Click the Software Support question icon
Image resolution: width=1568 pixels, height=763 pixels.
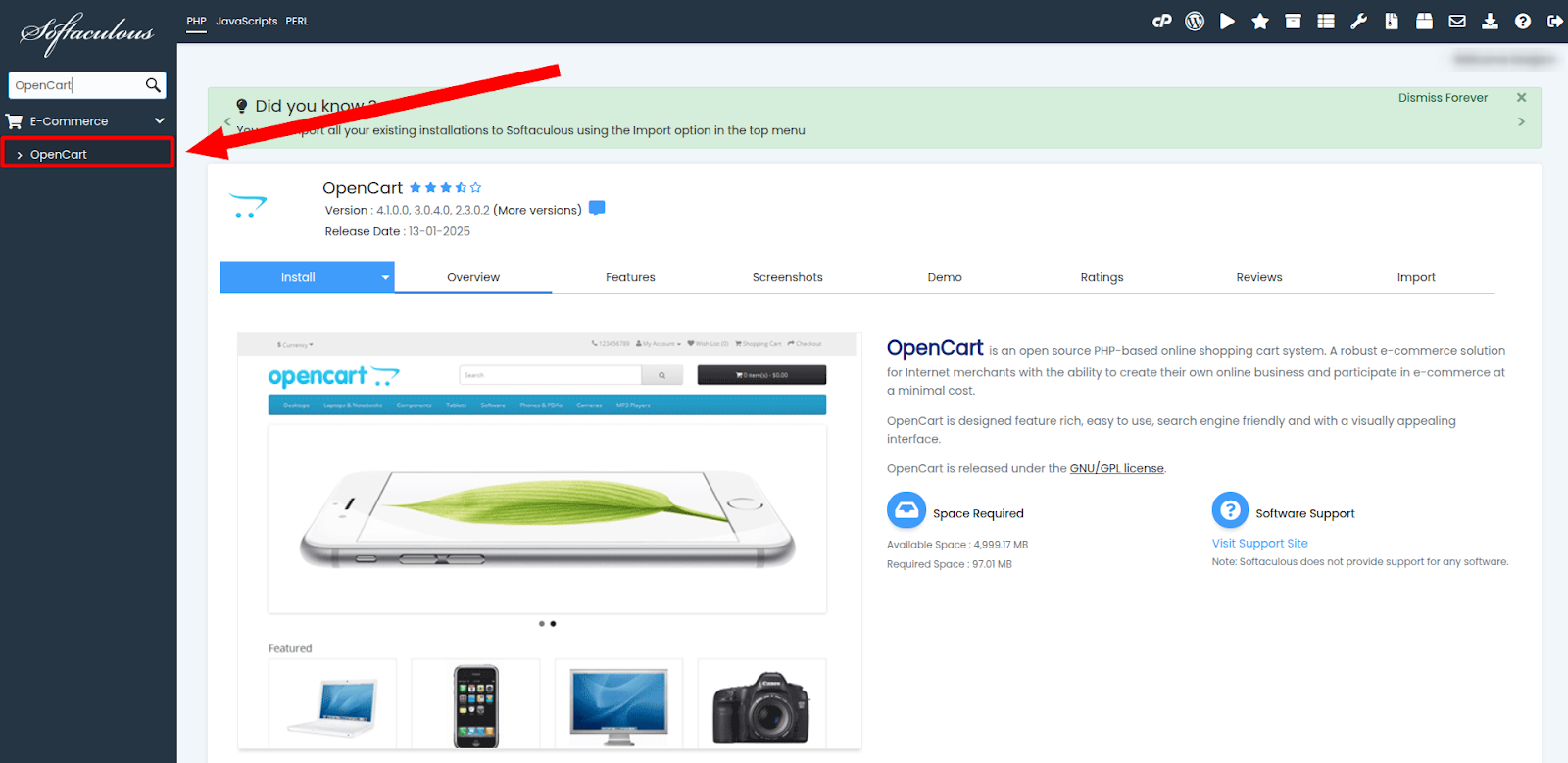(x=1230, y=510)
